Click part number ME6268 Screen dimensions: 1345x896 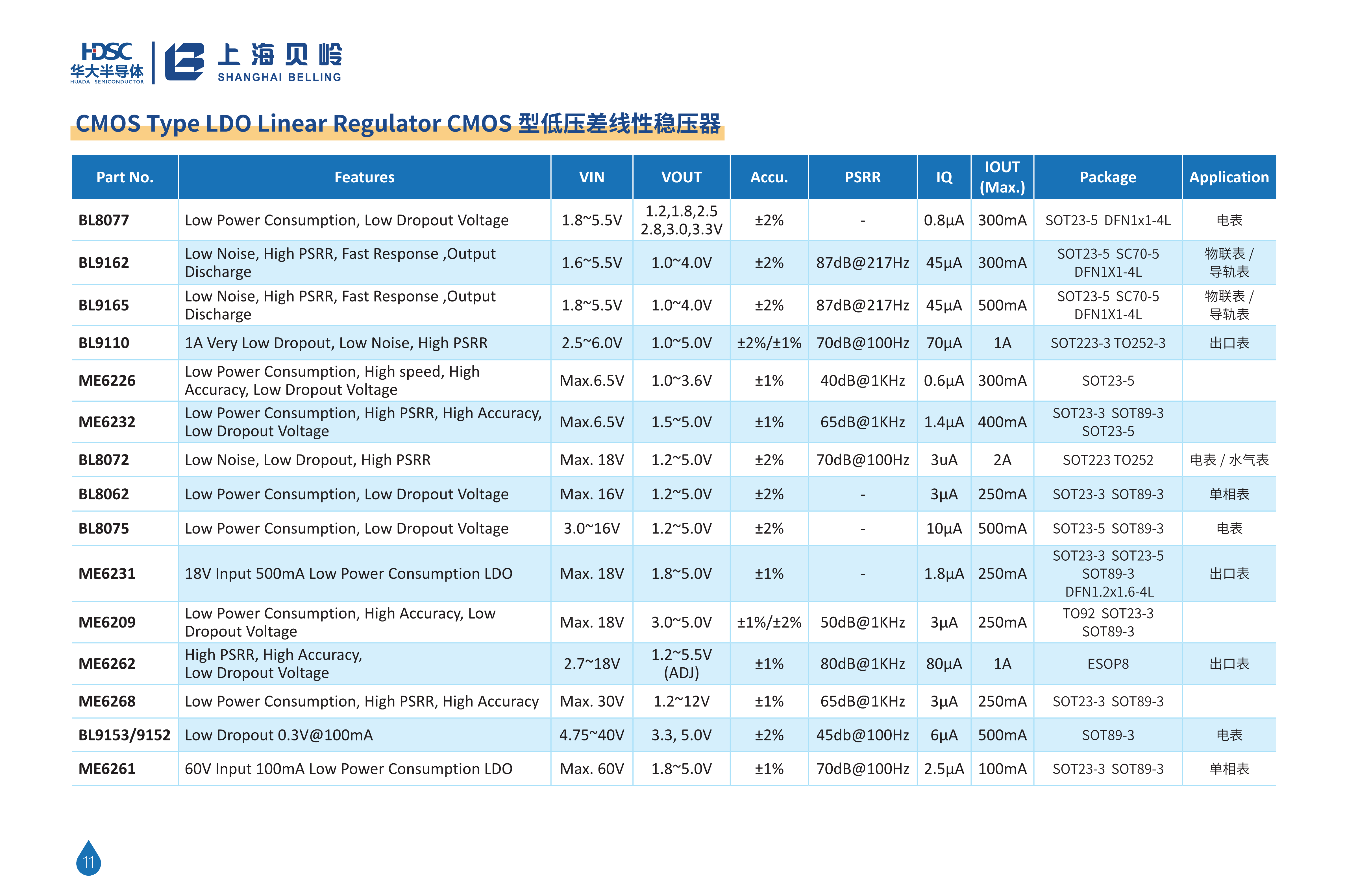(x=107, y=701)
